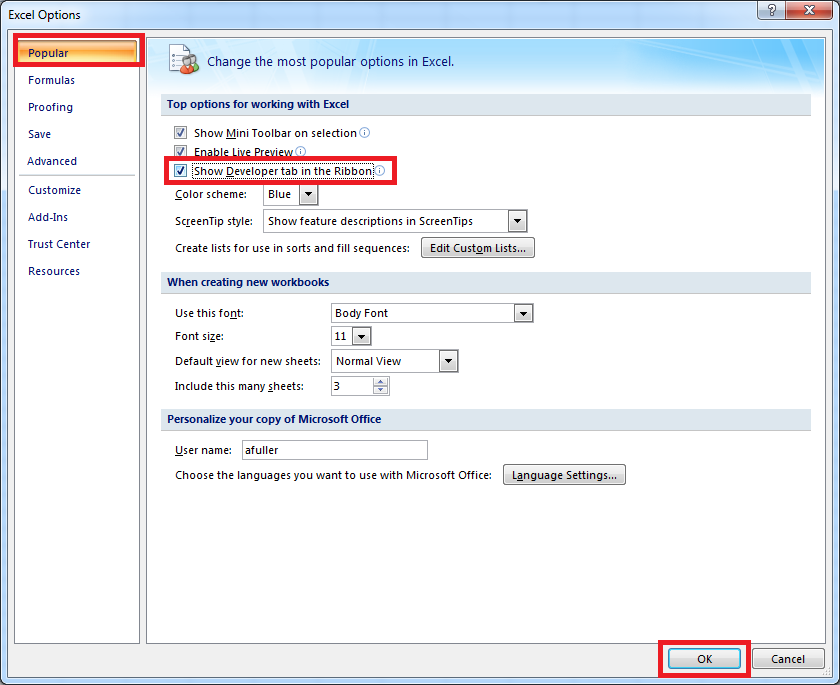Open Language Settings
840x685 pixels.
click(x=564, y=475)
